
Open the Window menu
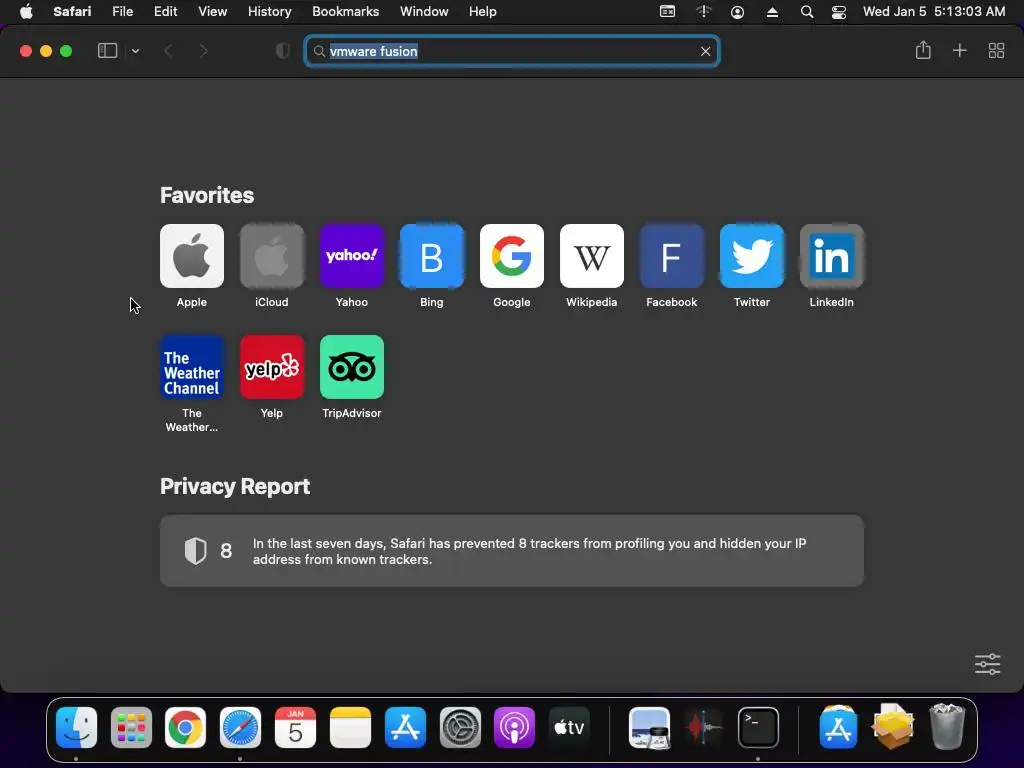point(424,12)
